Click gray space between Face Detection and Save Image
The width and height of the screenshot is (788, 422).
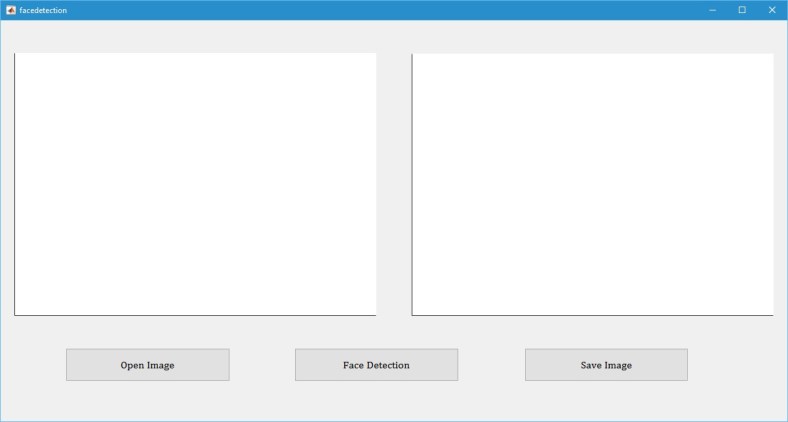point(491,365)
